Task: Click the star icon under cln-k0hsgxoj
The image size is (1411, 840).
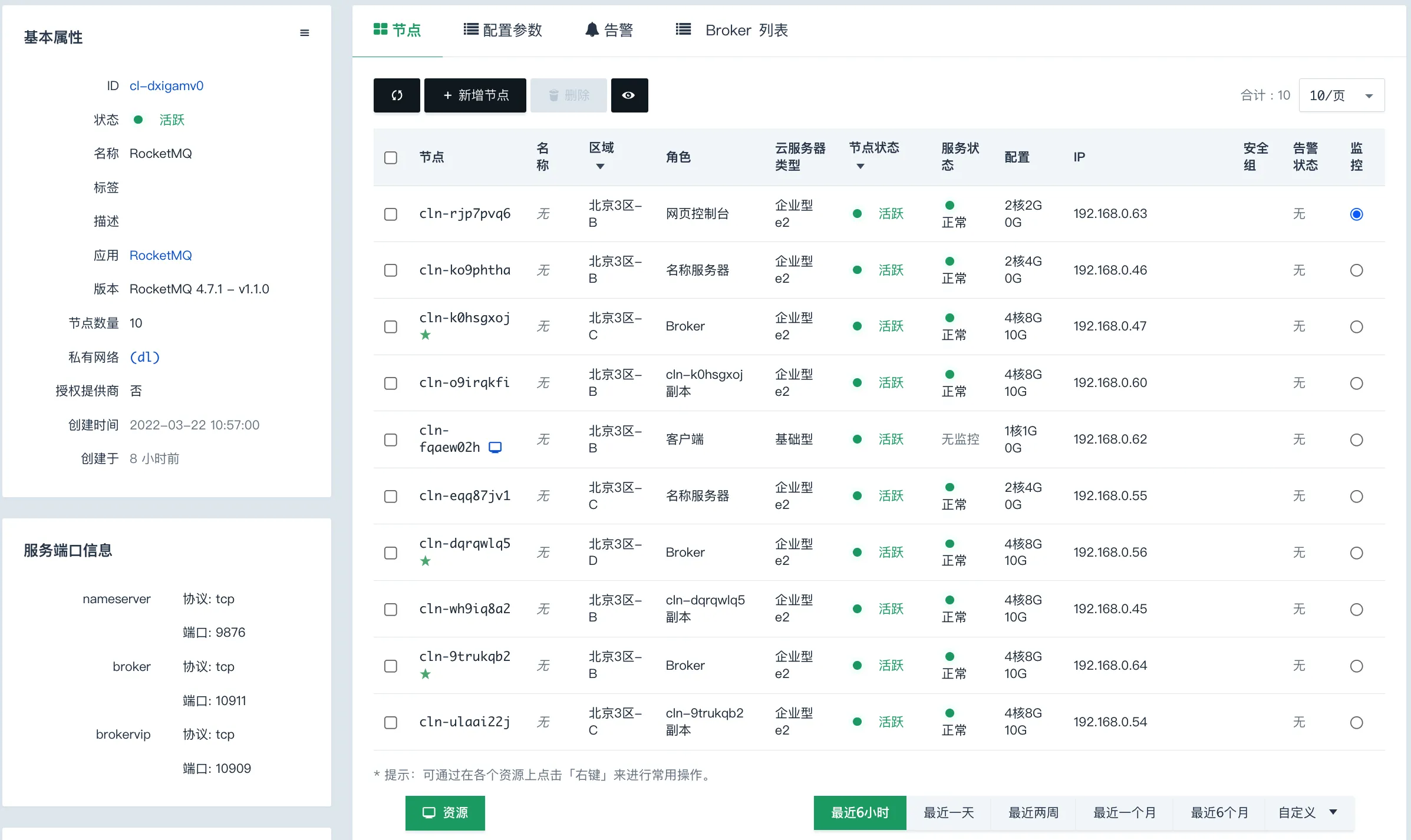Action: tap(426, 335)
